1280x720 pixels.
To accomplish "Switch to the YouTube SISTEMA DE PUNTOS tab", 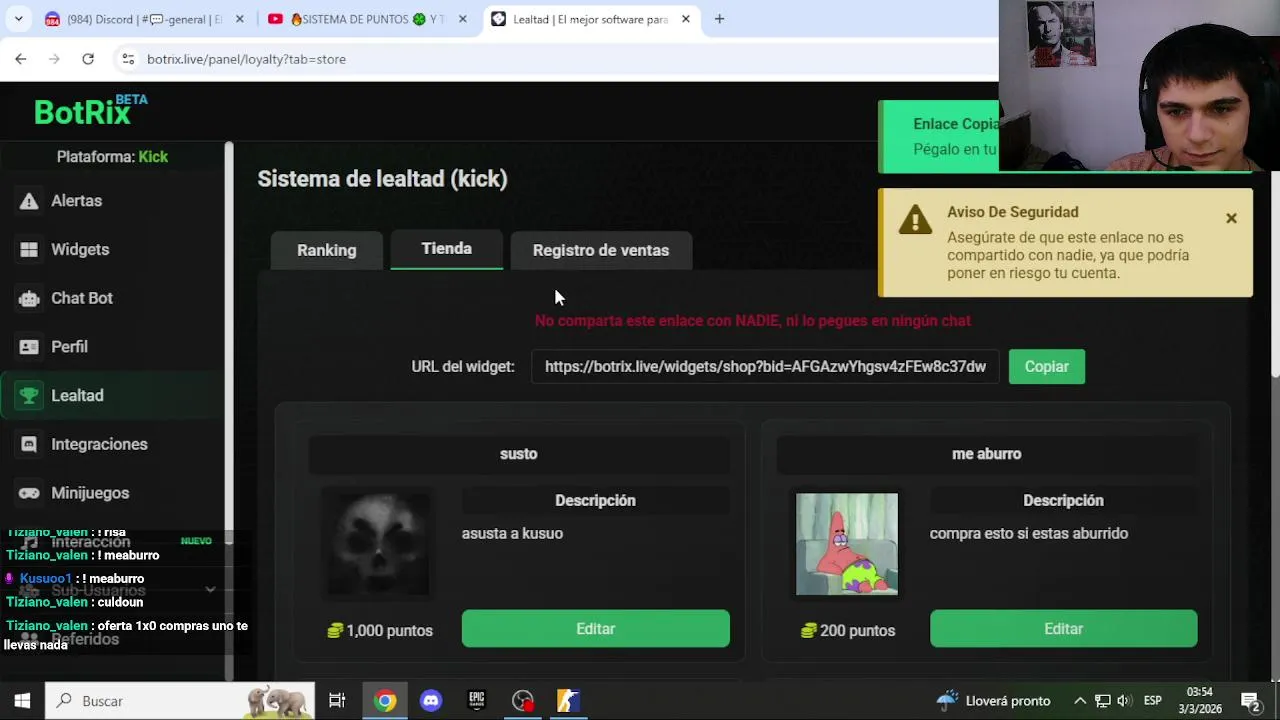I will point(365,19).
